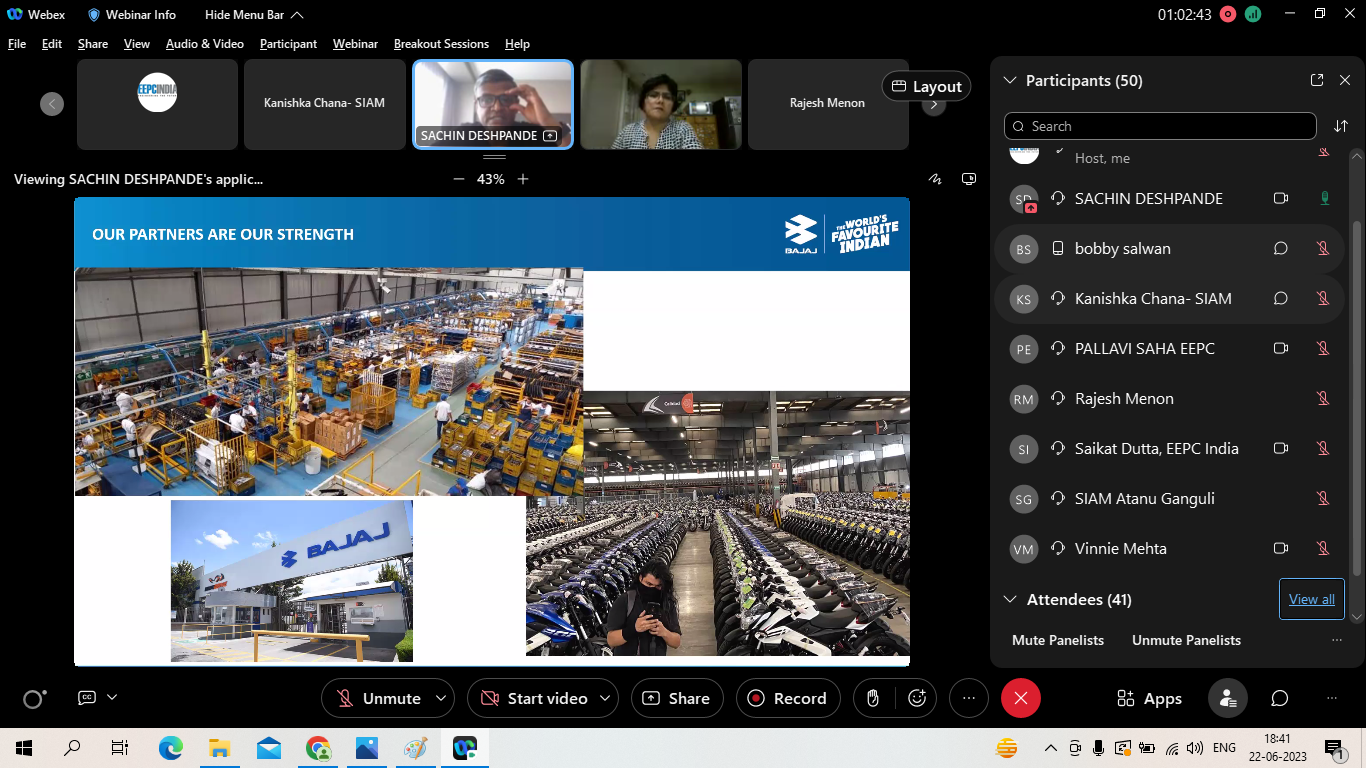The image size is (1366, 768).
Task: Open the Webinar Info panel
Action: pyautogui.click(x=132, y=15)
